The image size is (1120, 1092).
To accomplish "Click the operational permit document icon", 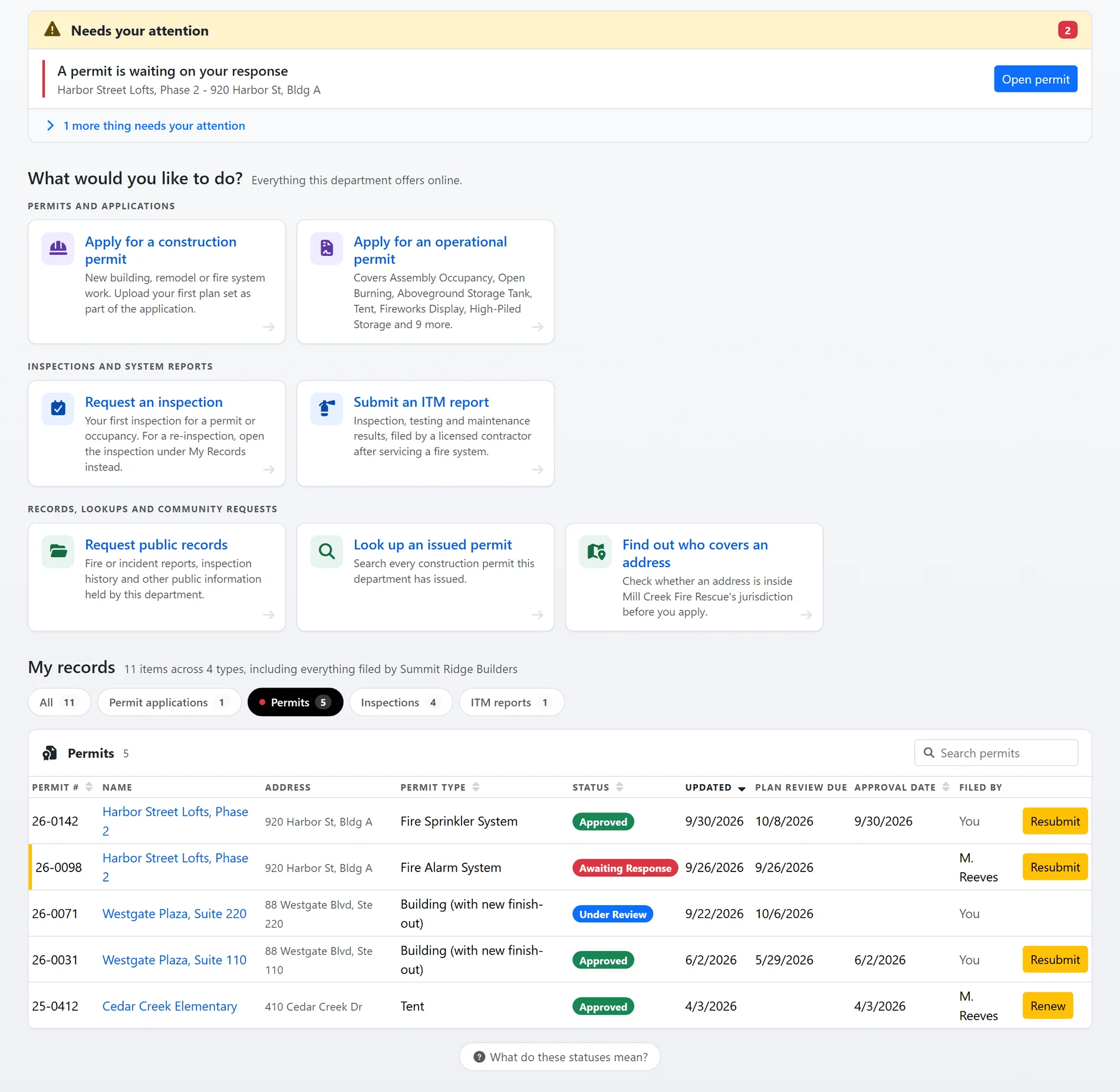I will pos(327,248).
